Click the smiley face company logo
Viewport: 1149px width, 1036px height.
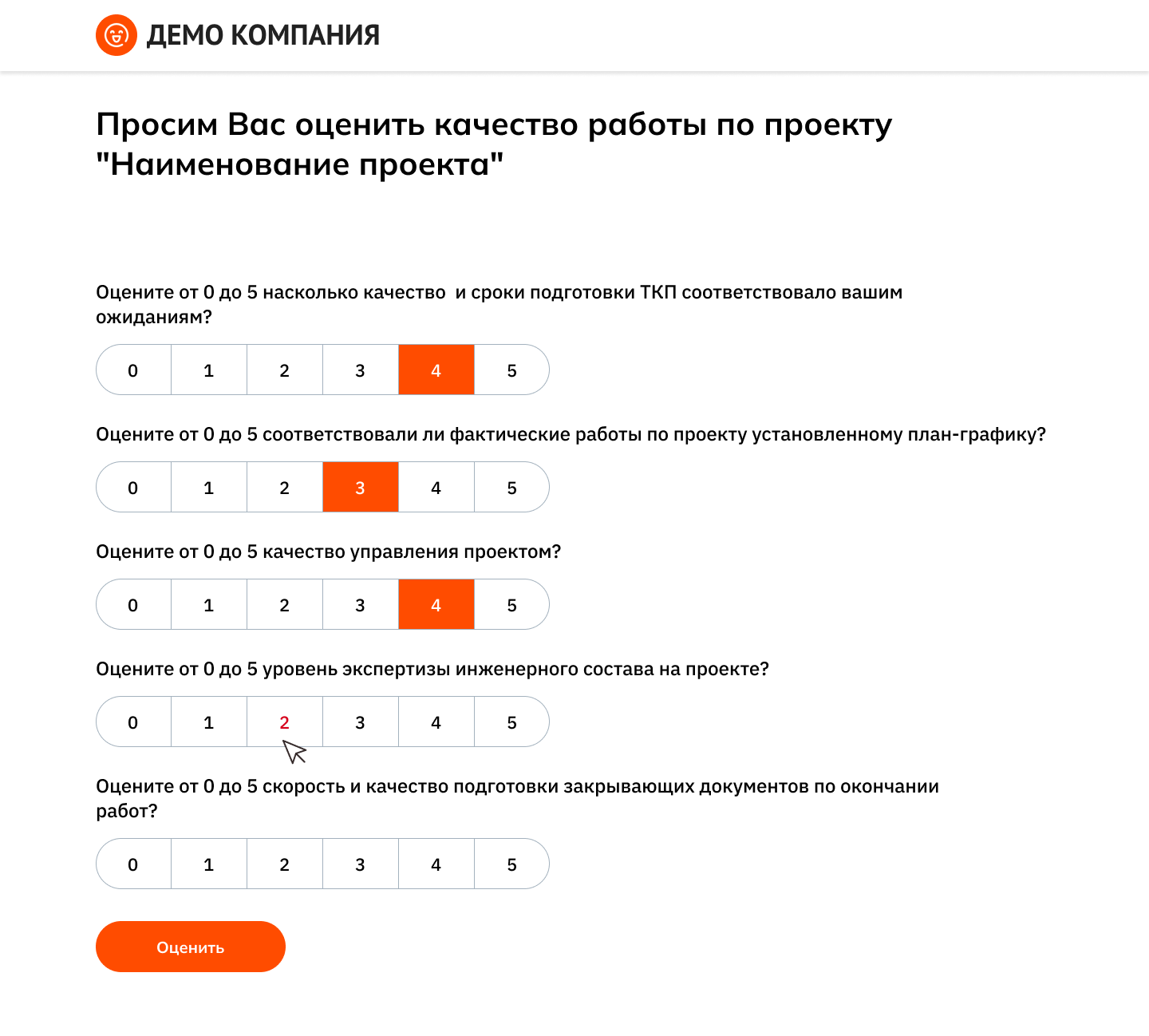[116, 35]
